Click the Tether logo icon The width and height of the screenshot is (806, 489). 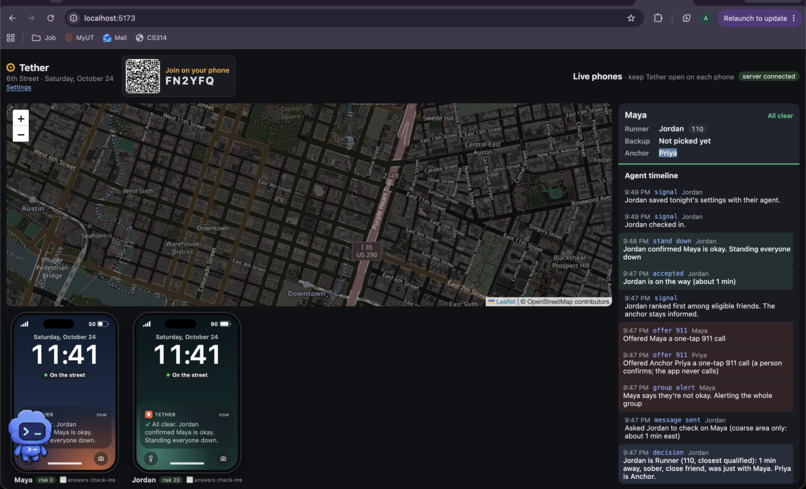click(x=10, y=67)
